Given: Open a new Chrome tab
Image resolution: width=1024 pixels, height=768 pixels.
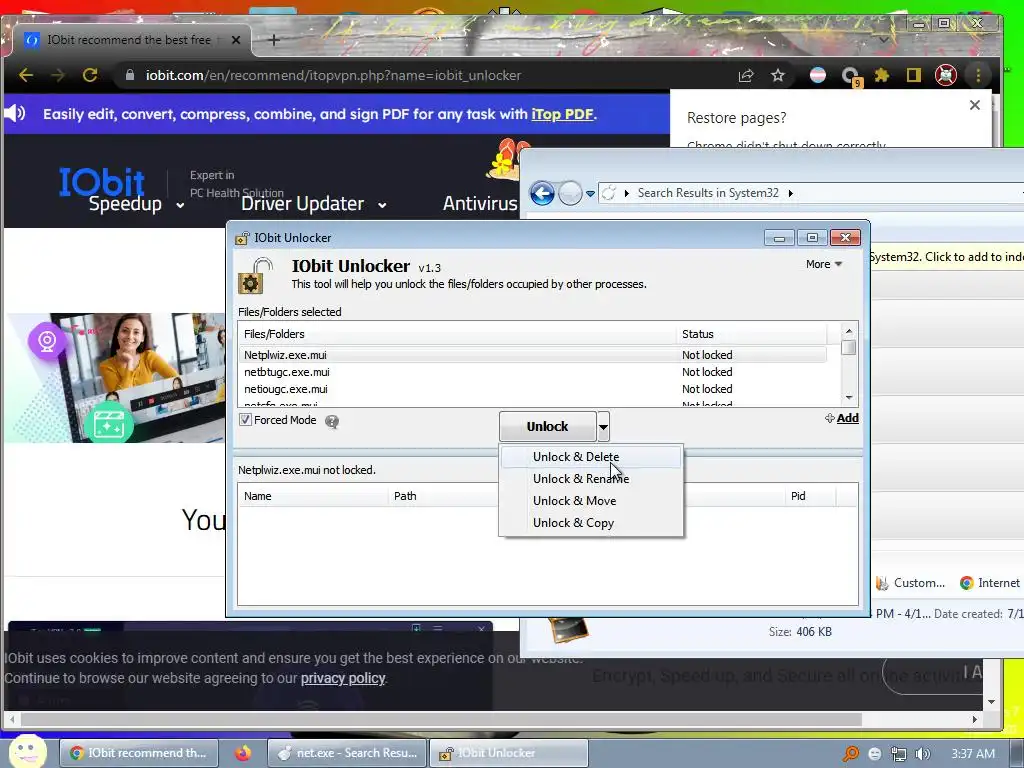Looking at the screenshot, I should coord(274,40).
